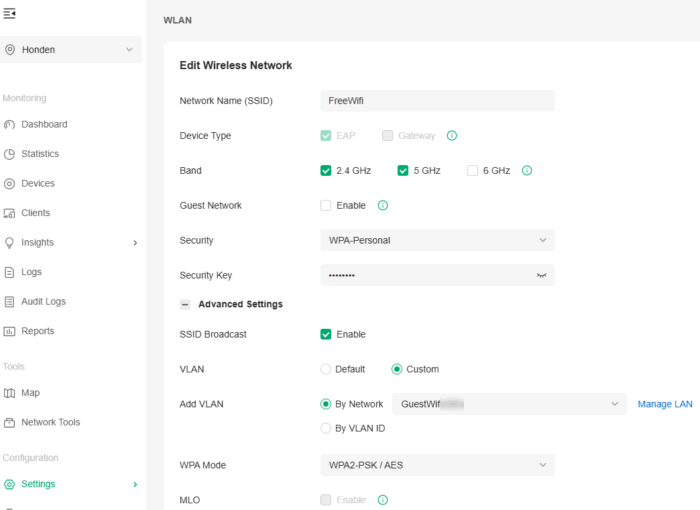Disable the SSID Broadcast checkbox
Screen dimensions: 700x510
point(326,334)
